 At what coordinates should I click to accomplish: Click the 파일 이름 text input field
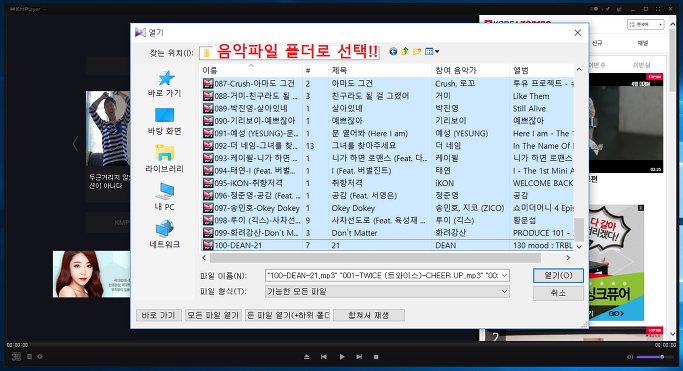382,275
